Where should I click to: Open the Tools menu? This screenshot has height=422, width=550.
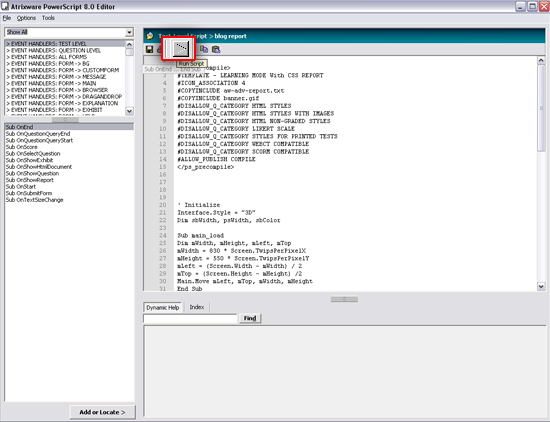click(x=48, y=18)
